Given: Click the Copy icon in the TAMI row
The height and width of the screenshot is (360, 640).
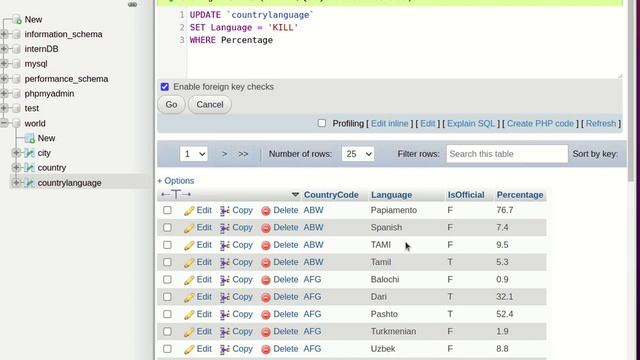Looking at the screenshot, I should tap(224, 245).
